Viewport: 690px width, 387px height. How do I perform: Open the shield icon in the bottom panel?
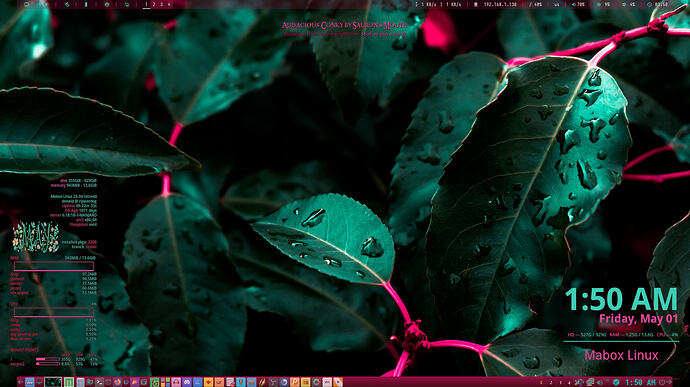click(x=240, y=382)
